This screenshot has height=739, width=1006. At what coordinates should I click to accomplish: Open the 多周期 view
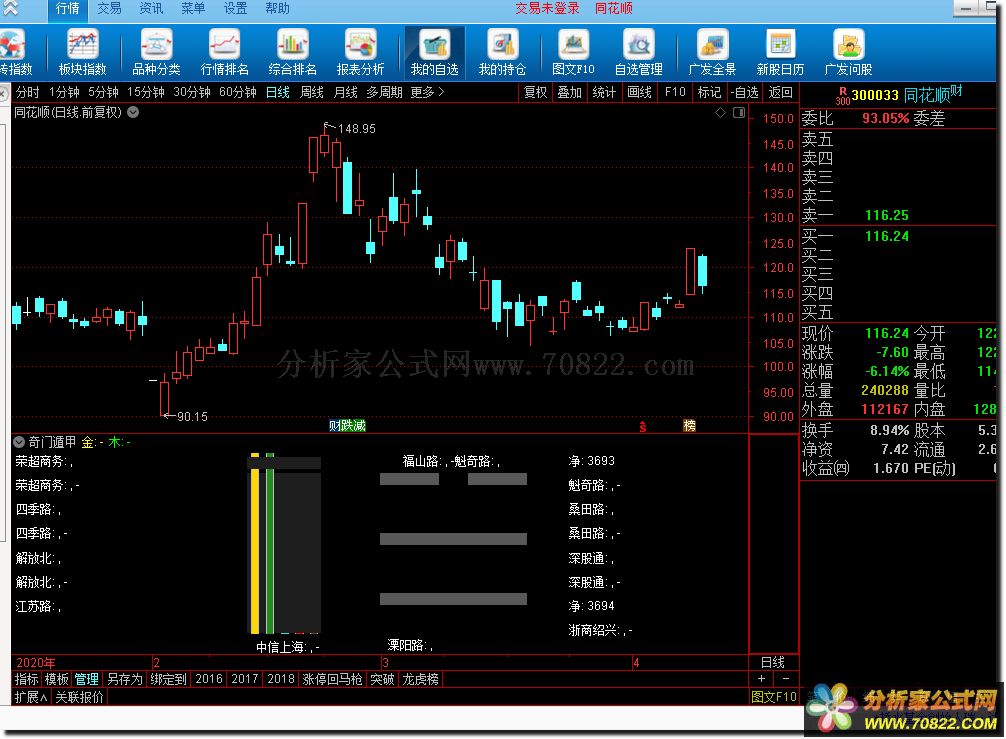click(x=384, y=92)
